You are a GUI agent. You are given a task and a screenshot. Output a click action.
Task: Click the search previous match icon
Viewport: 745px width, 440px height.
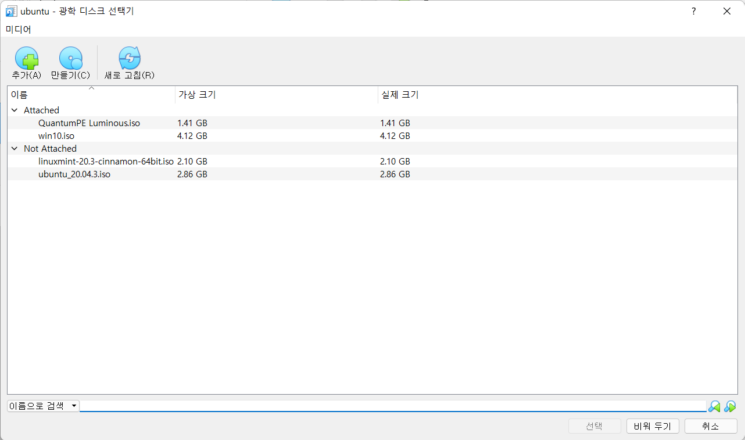click(714, 406)
